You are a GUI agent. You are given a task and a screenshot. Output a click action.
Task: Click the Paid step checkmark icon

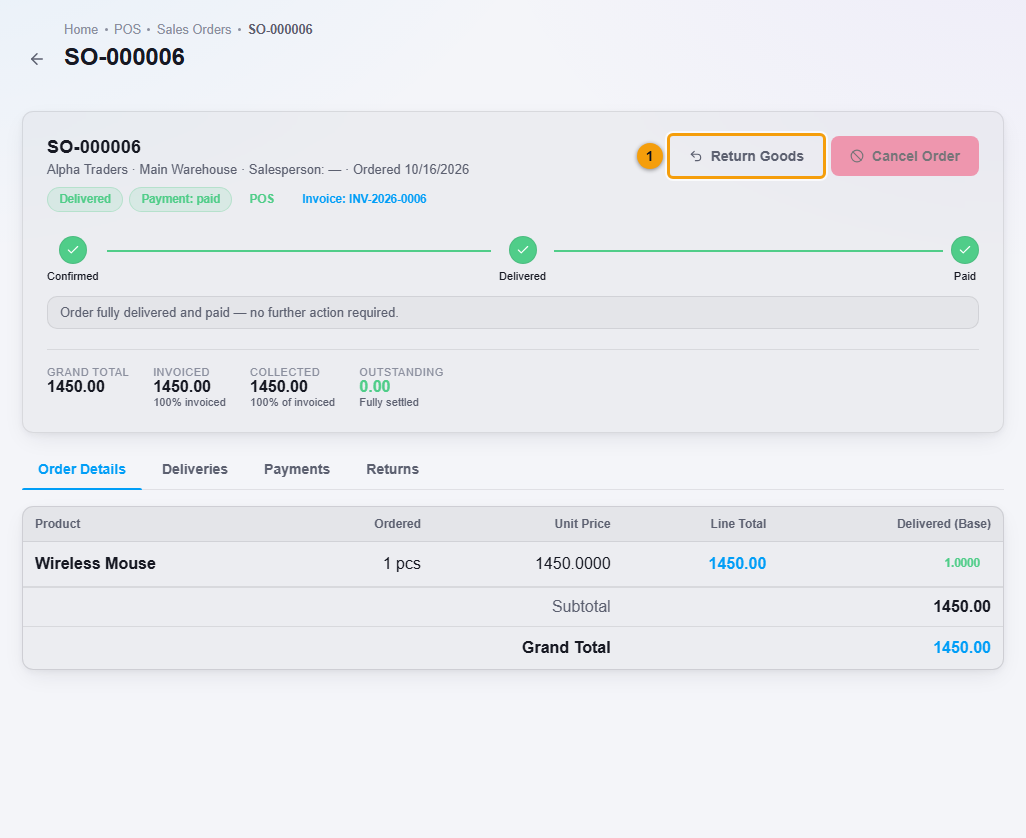(964, 250)
